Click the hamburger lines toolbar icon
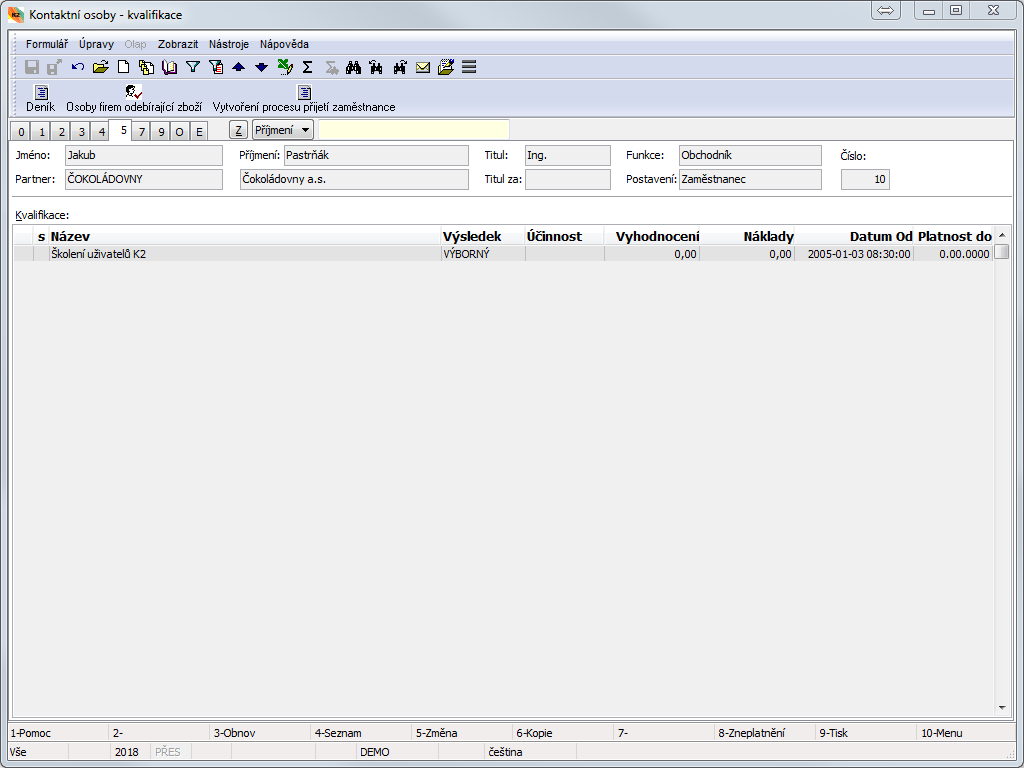The width and height of the screenshot is (1024, 768). point(468,67)
